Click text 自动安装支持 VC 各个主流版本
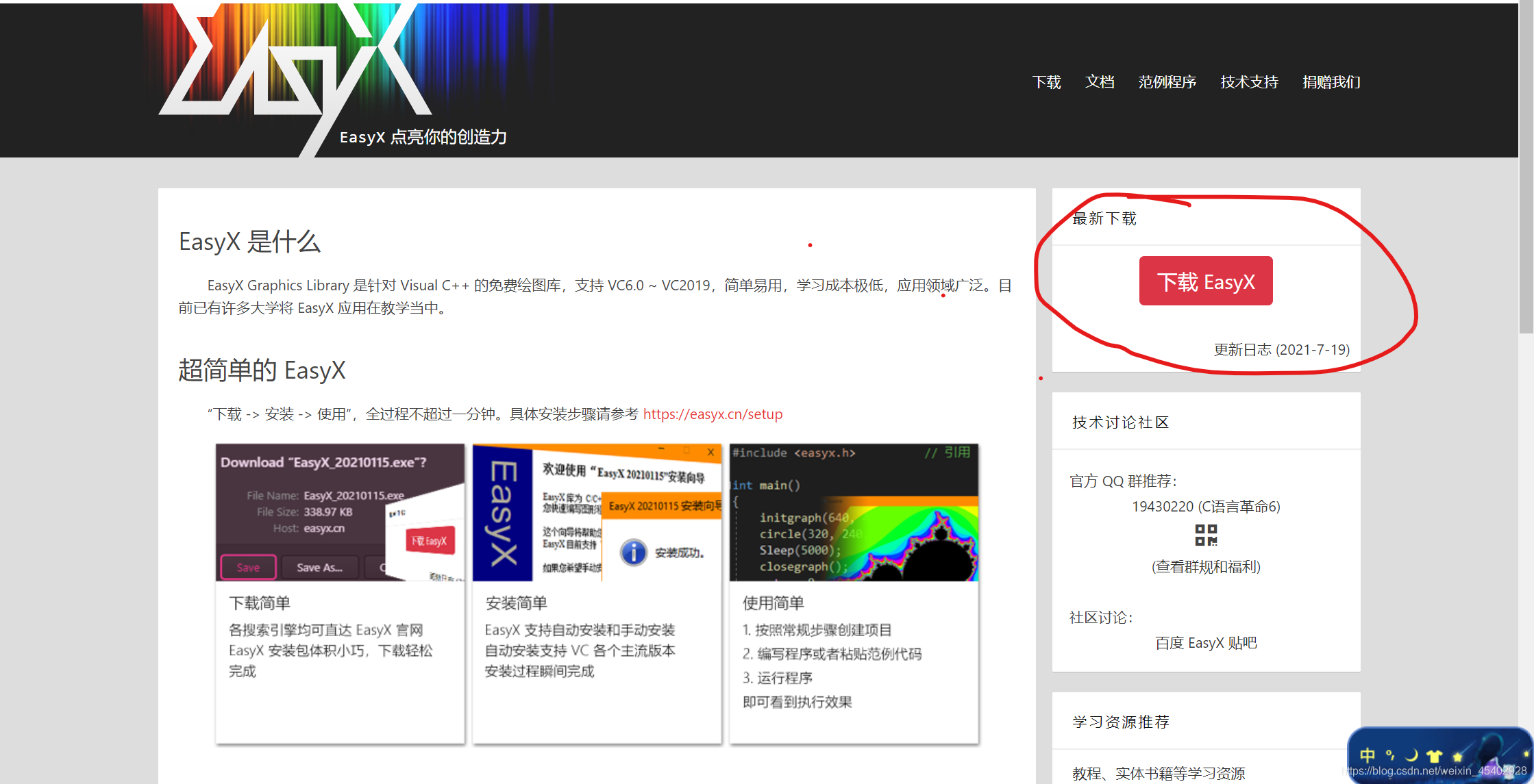Image resolution: width=1534 pixels, height=784 pixels. click(x=580, y=650)
